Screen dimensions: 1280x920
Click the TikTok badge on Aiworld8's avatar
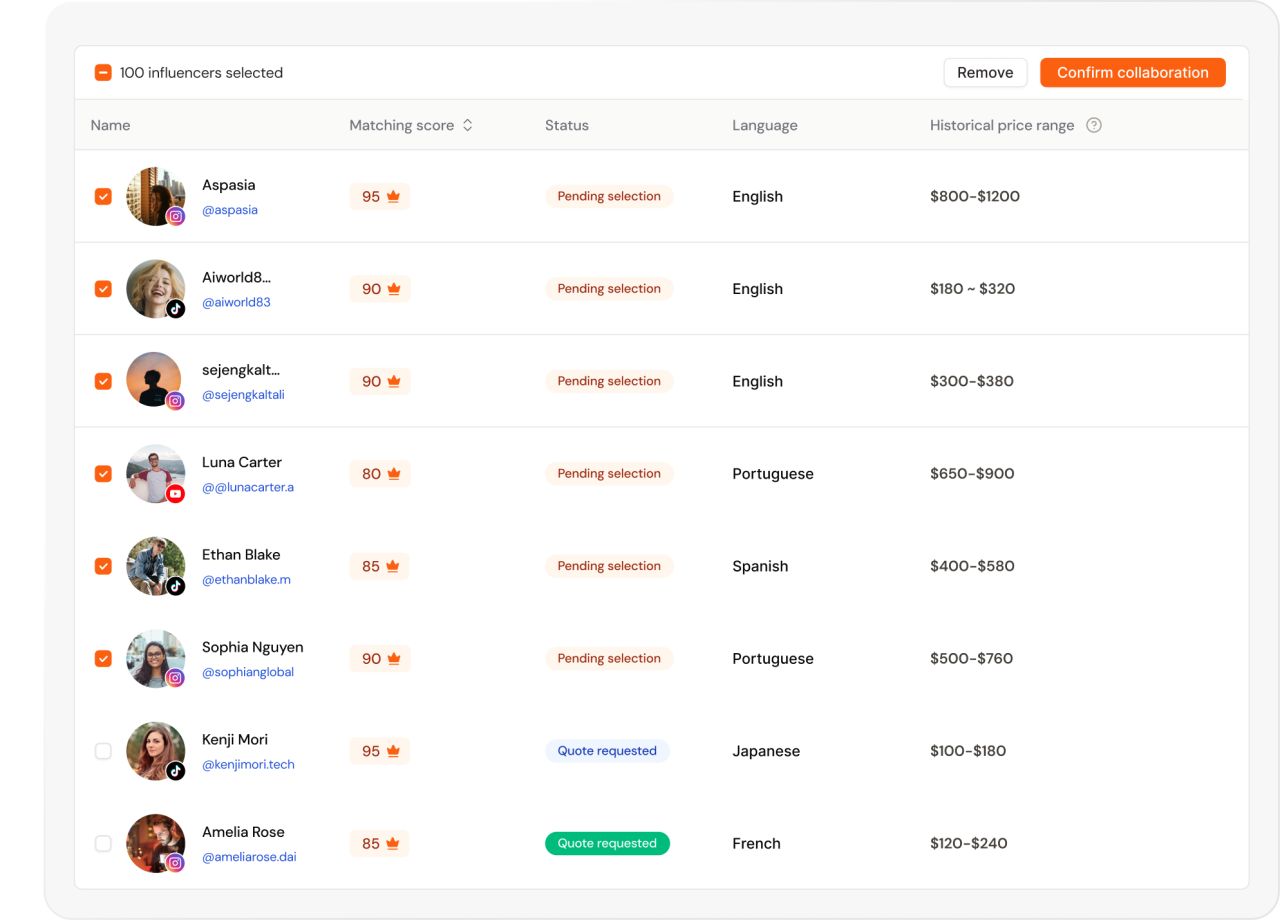click(x=176, y=309)
